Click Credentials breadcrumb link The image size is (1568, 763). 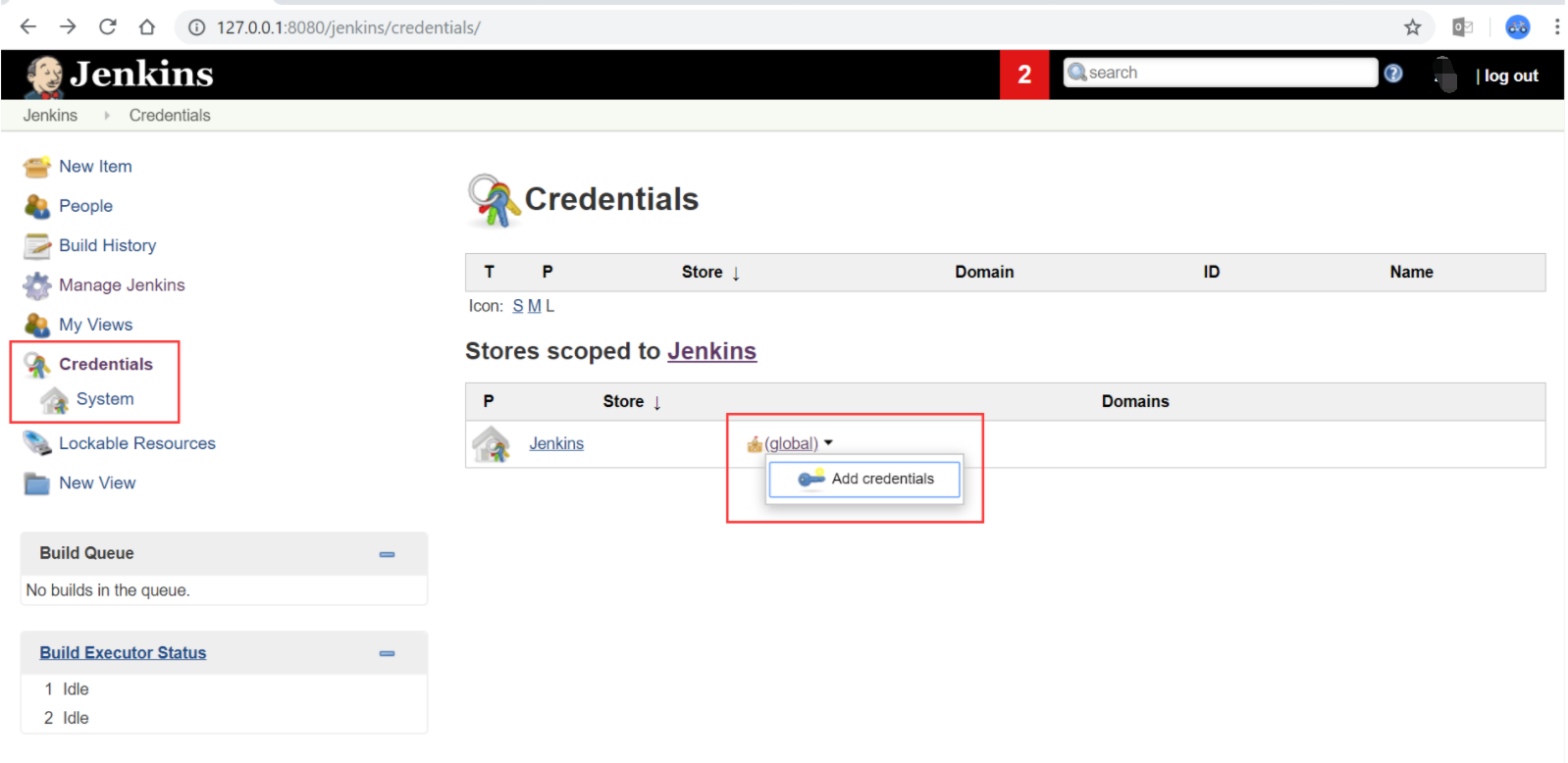tap(170, 116)
